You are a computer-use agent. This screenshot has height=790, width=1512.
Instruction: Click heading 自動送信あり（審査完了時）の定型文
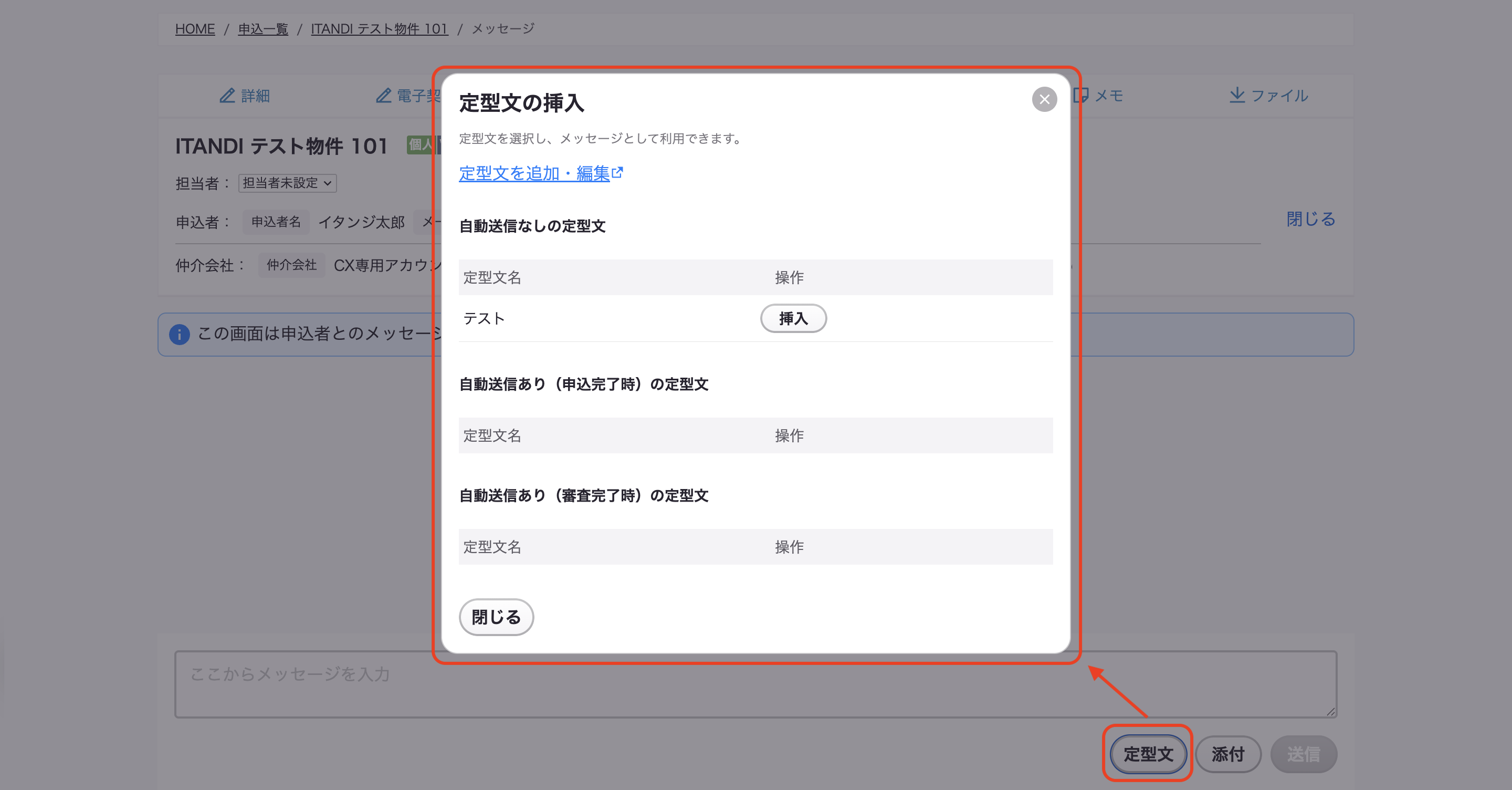tap(583, 496)
